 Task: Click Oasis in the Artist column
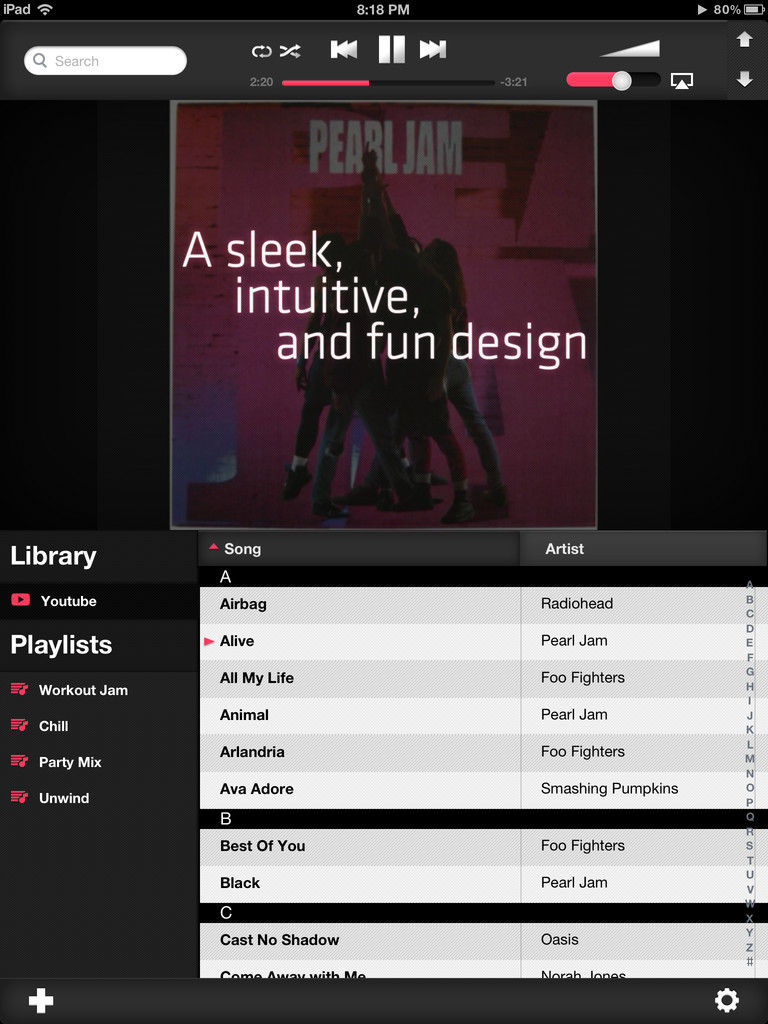(x=560, y=939)
